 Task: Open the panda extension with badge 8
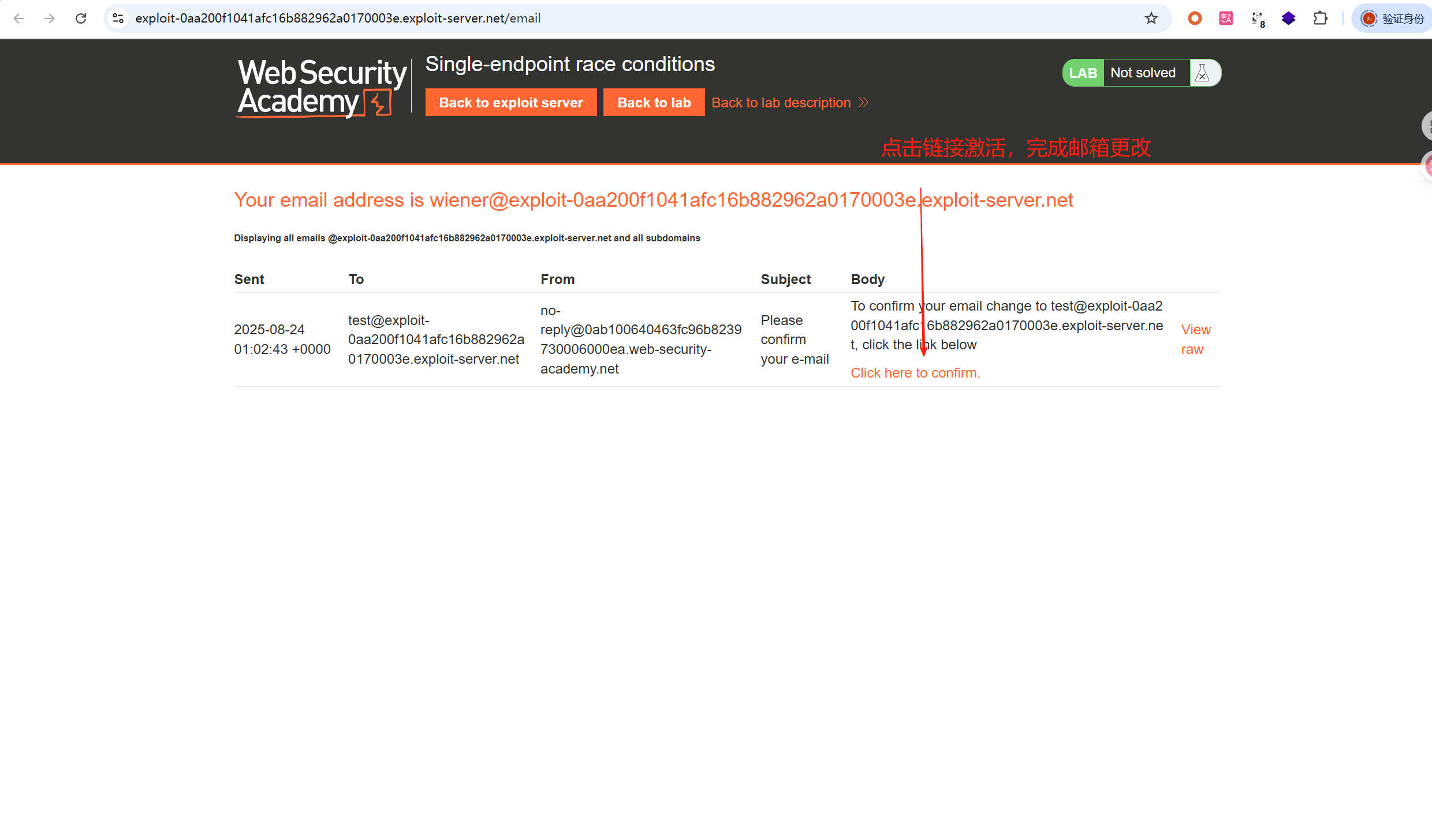coord(1258,19)
